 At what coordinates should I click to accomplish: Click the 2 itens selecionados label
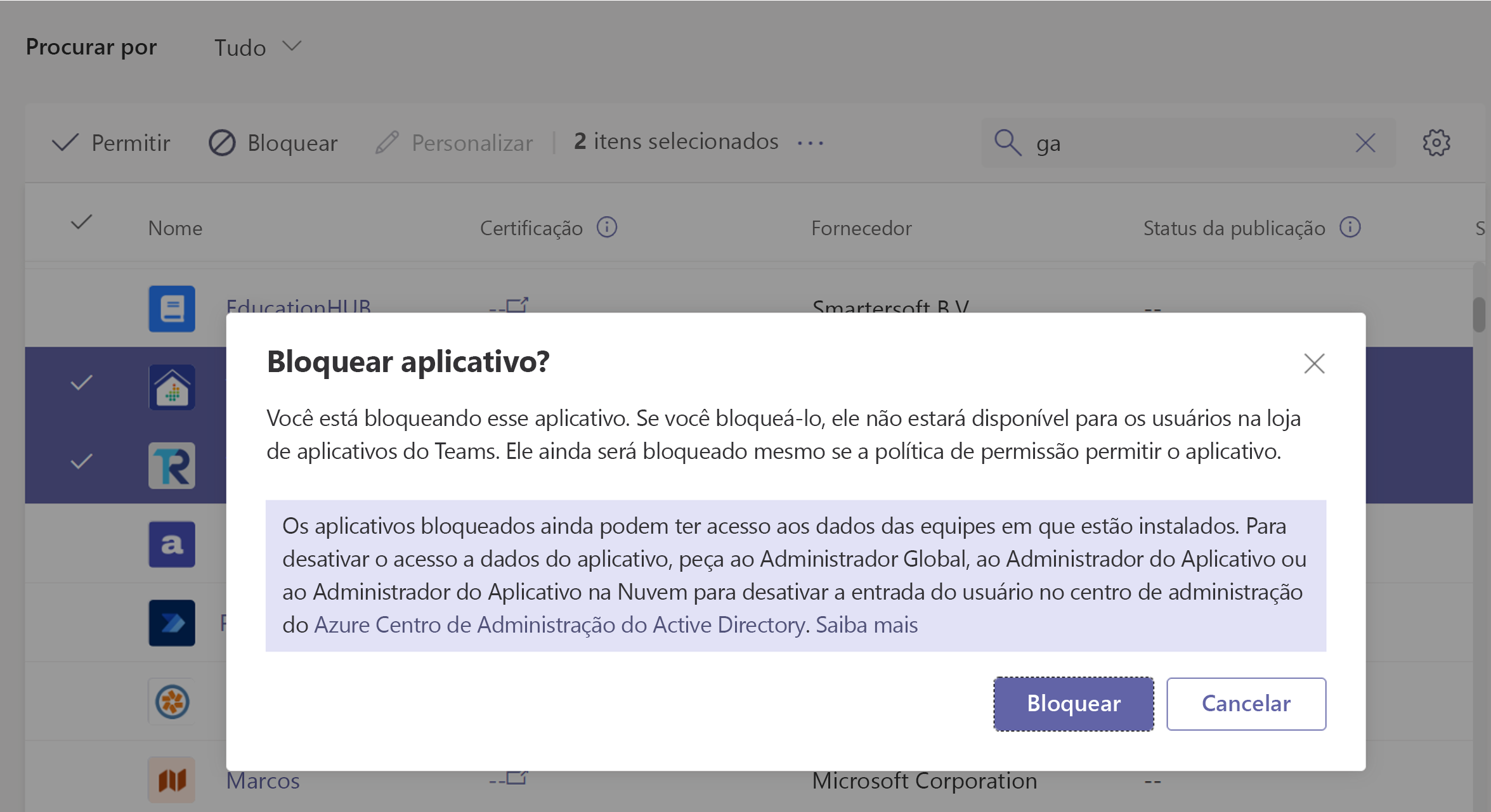tap(675, 141)
